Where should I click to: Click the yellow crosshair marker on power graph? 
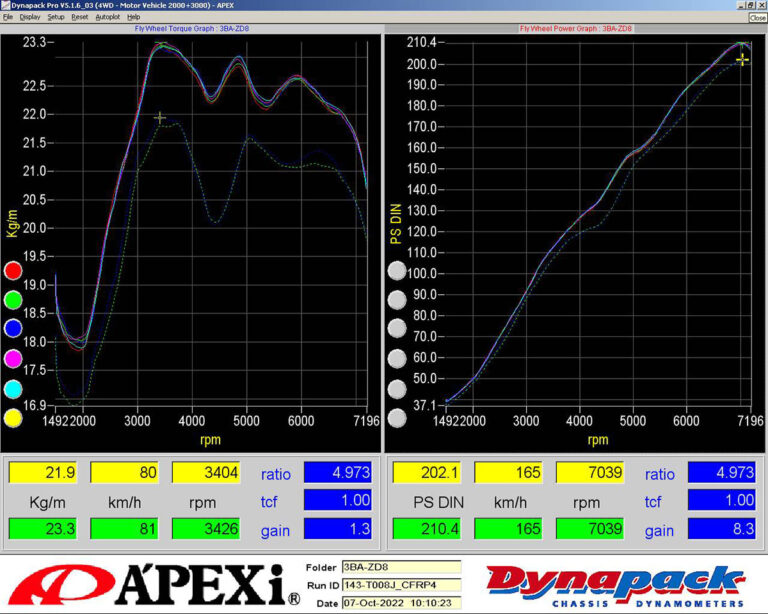click(742, 60)
